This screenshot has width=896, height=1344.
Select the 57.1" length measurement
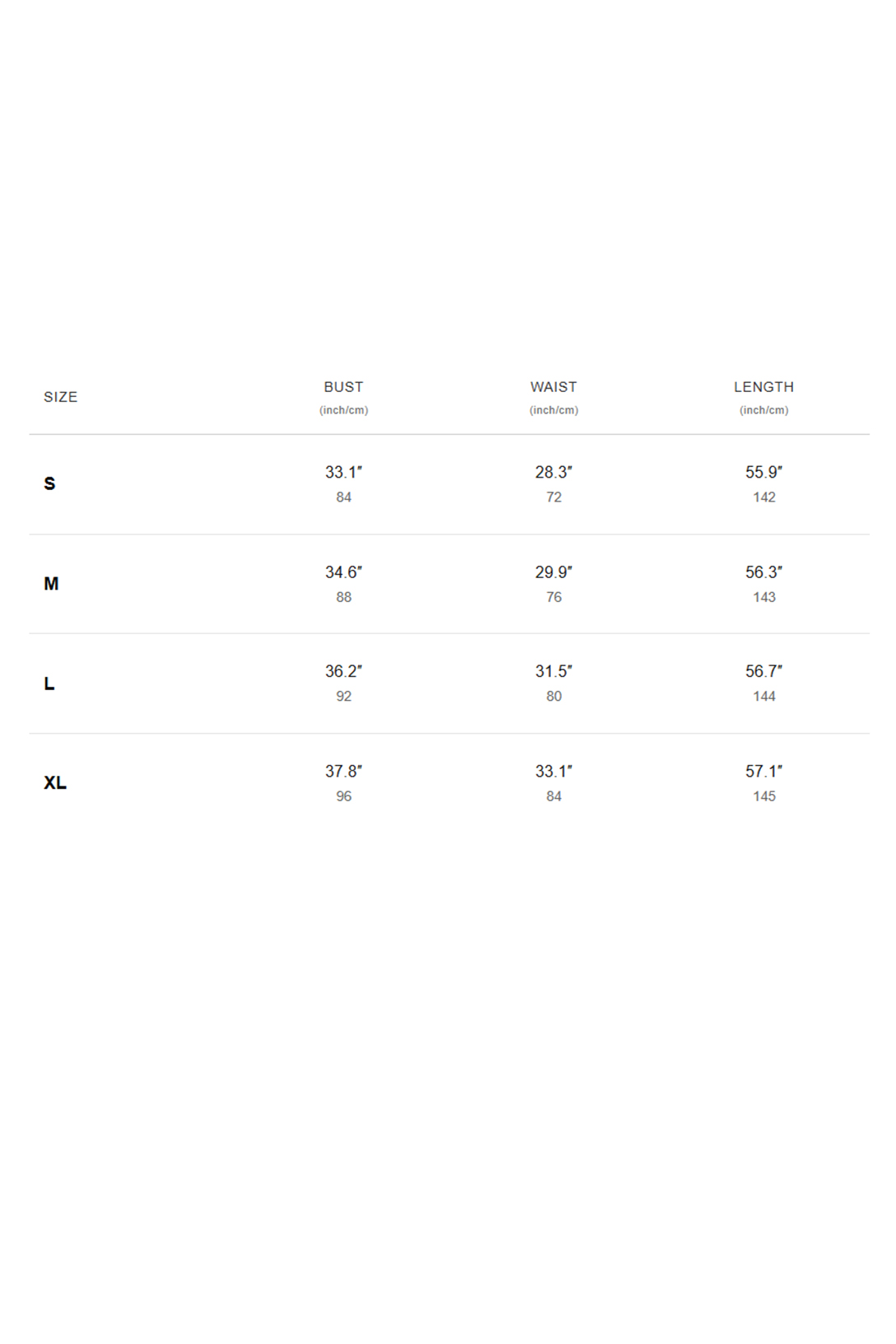pyautogui.click(x=763, y=771)
